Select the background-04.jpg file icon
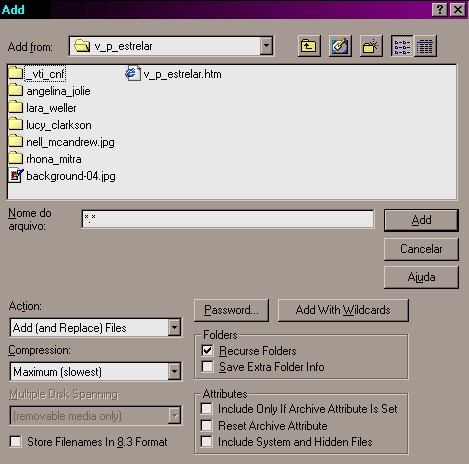Image resolution: width=469 pixels, height=464 pixels. [x=16, y=176]
